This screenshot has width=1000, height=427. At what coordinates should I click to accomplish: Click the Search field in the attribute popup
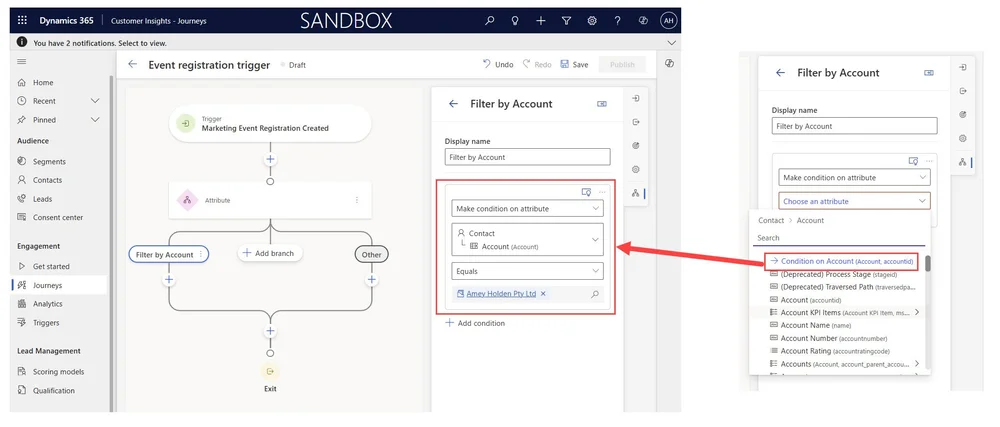click(840, 238)
